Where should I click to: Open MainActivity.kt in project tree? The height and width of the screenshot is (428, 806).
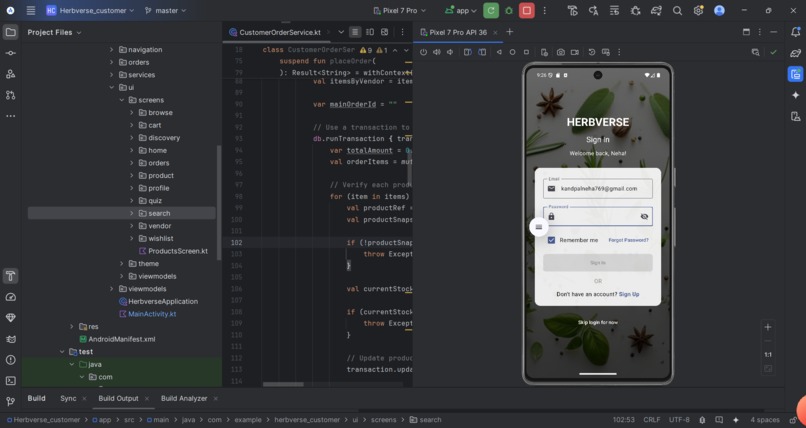coord(152,314)
